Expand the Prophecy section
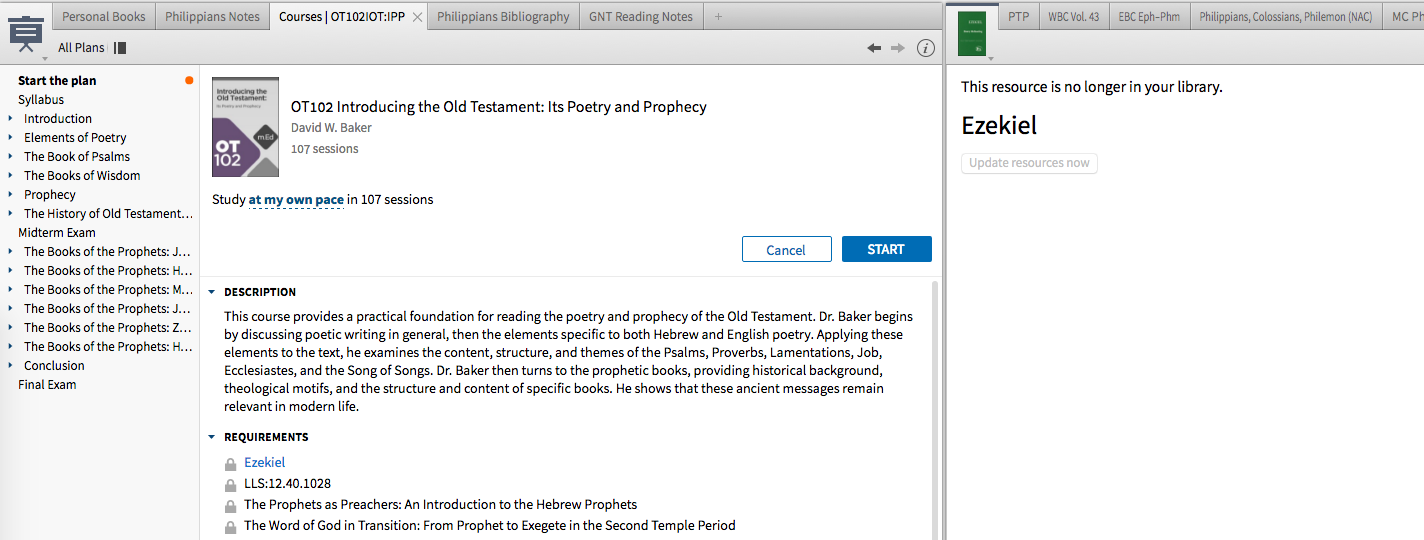This screenshot has height=540, width=1424. (11, 195)
